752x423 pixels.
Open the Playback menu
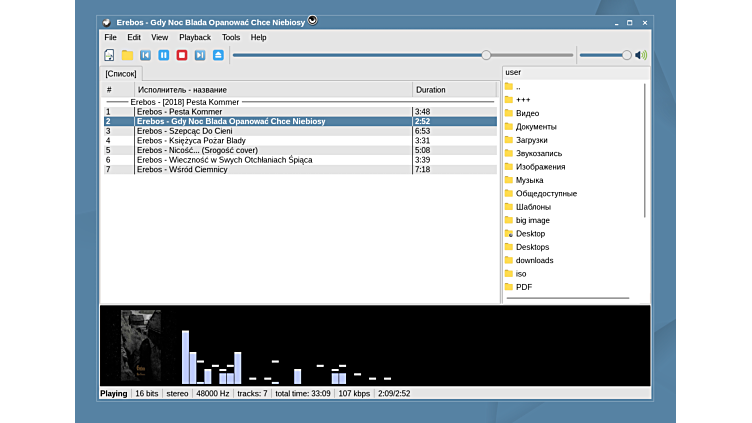tap(195, 37)
